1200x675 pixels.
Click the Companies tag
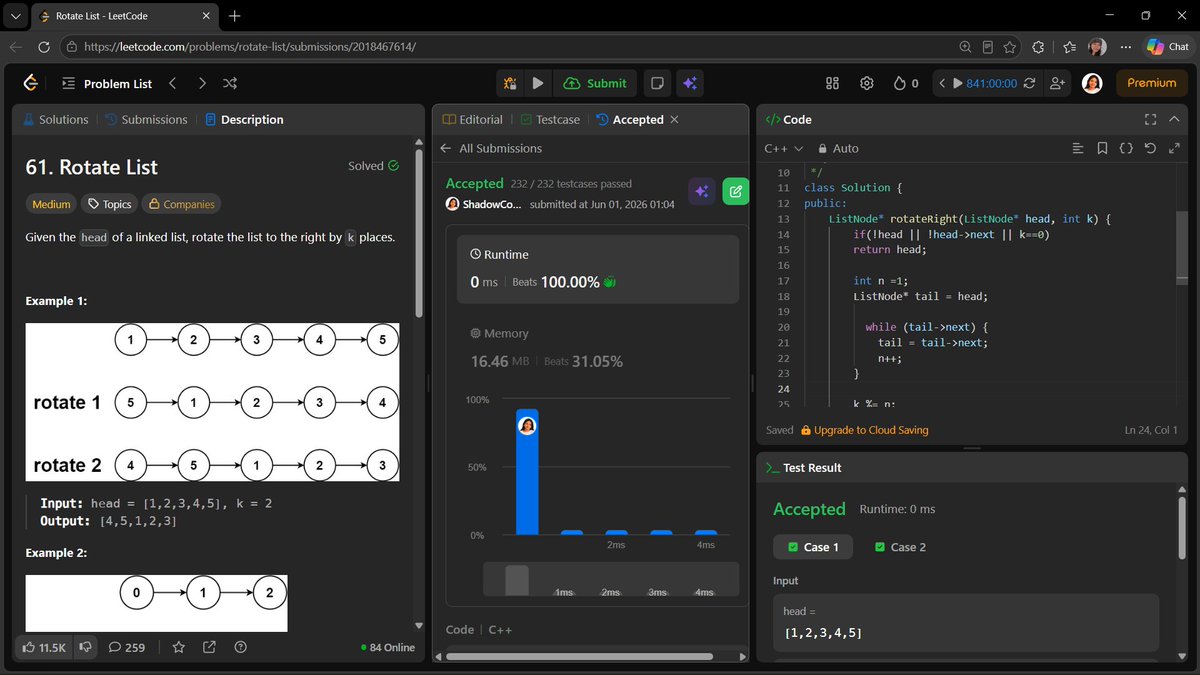tap(181, 204)
